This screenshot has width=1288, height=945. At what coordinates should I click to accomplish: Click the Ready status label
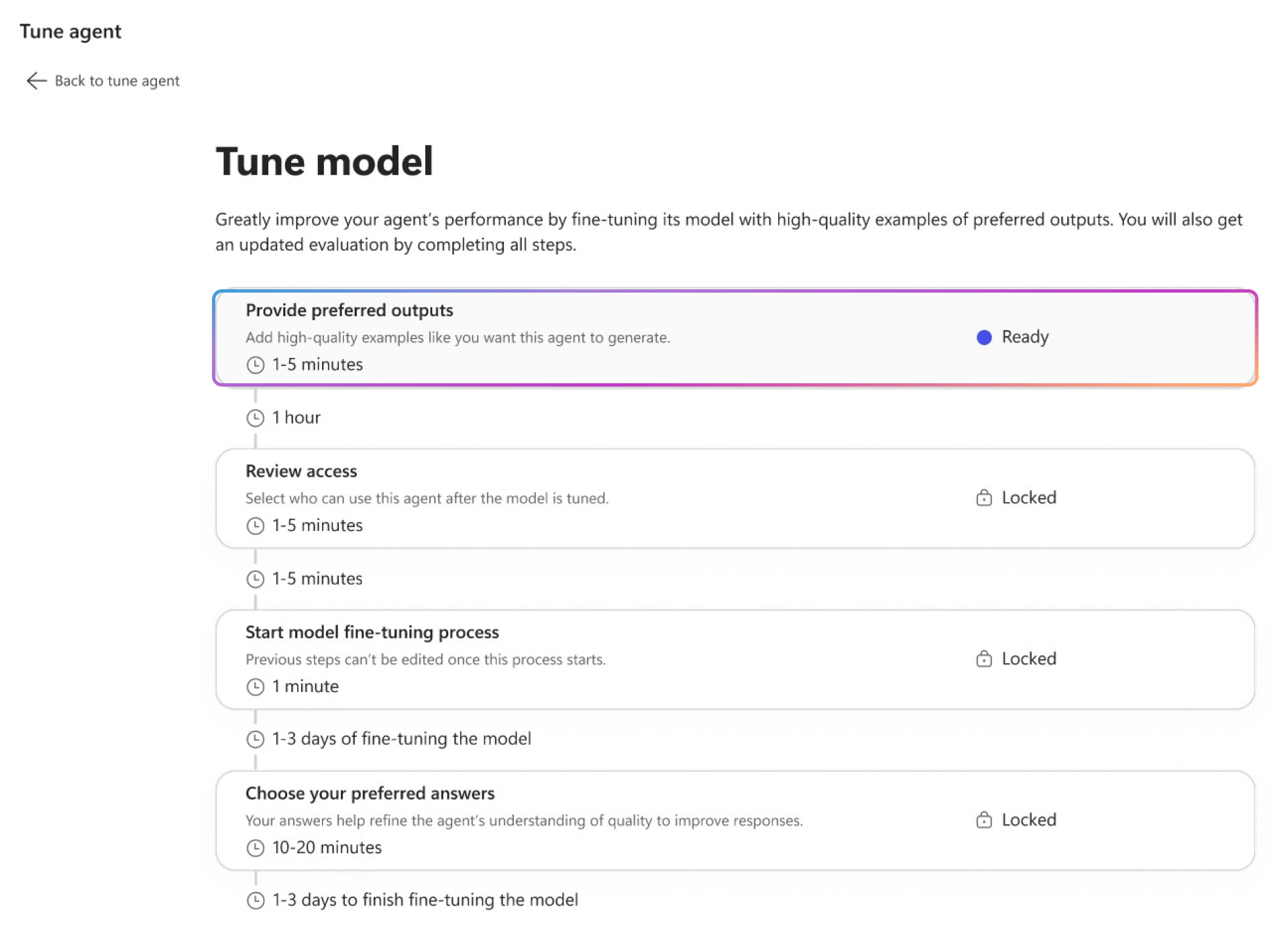(1024, 337)
